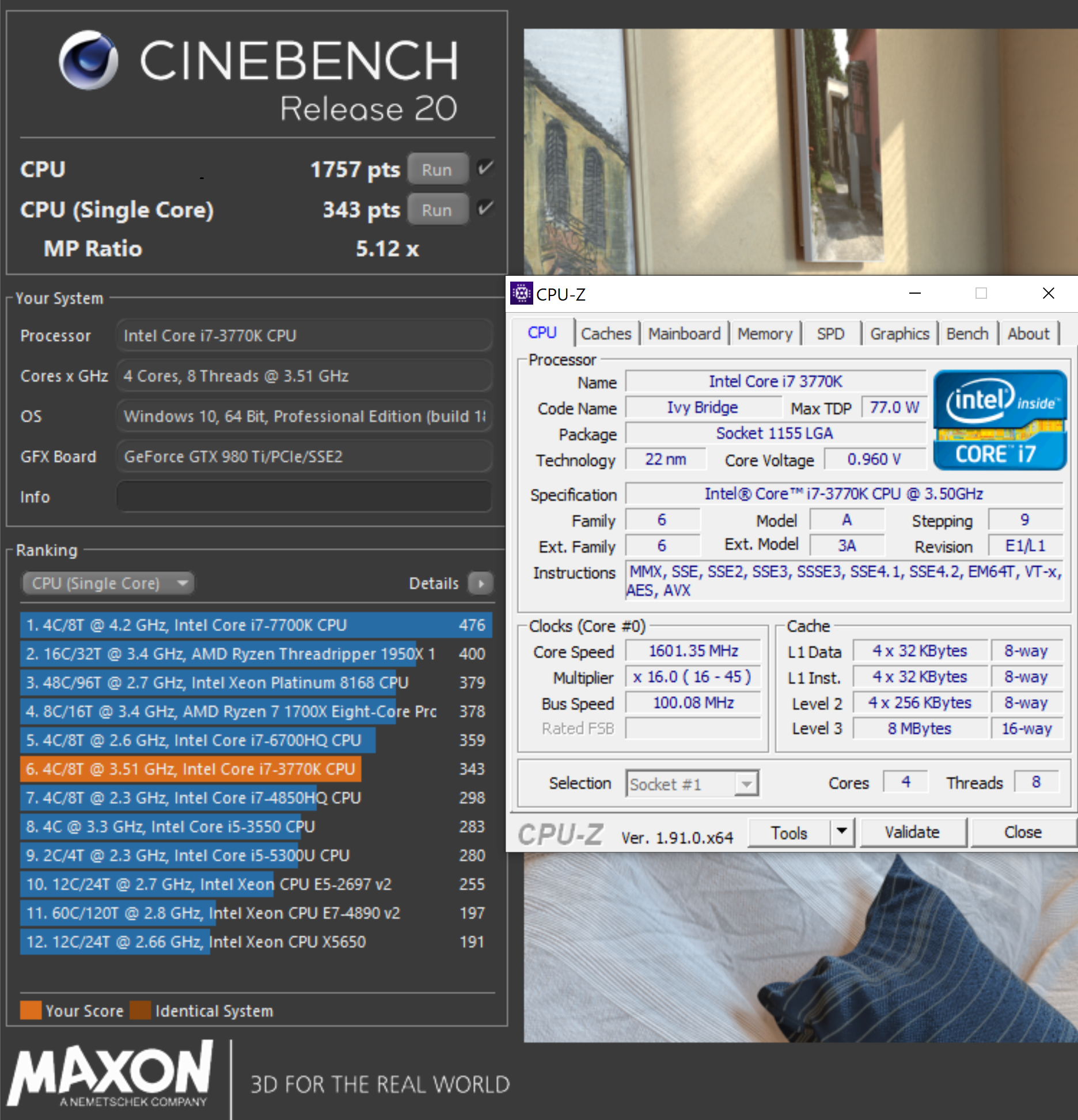Run the CPU (Single Core) benchmark
1078x1120 pixels.
coord(437,210)
